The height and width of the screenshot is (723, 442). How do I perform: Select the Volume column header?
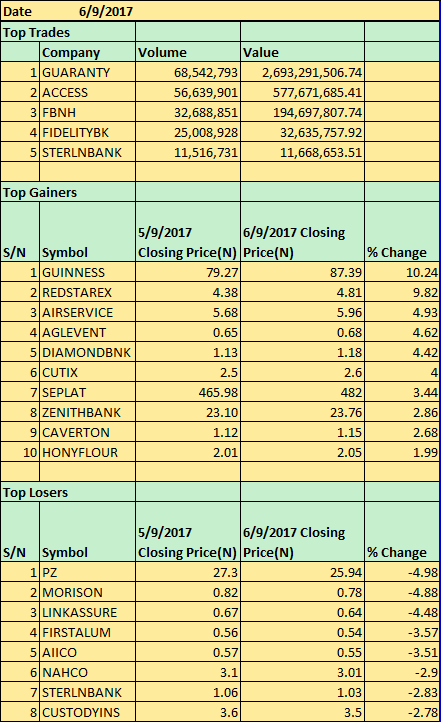click(x=188, y=52)
